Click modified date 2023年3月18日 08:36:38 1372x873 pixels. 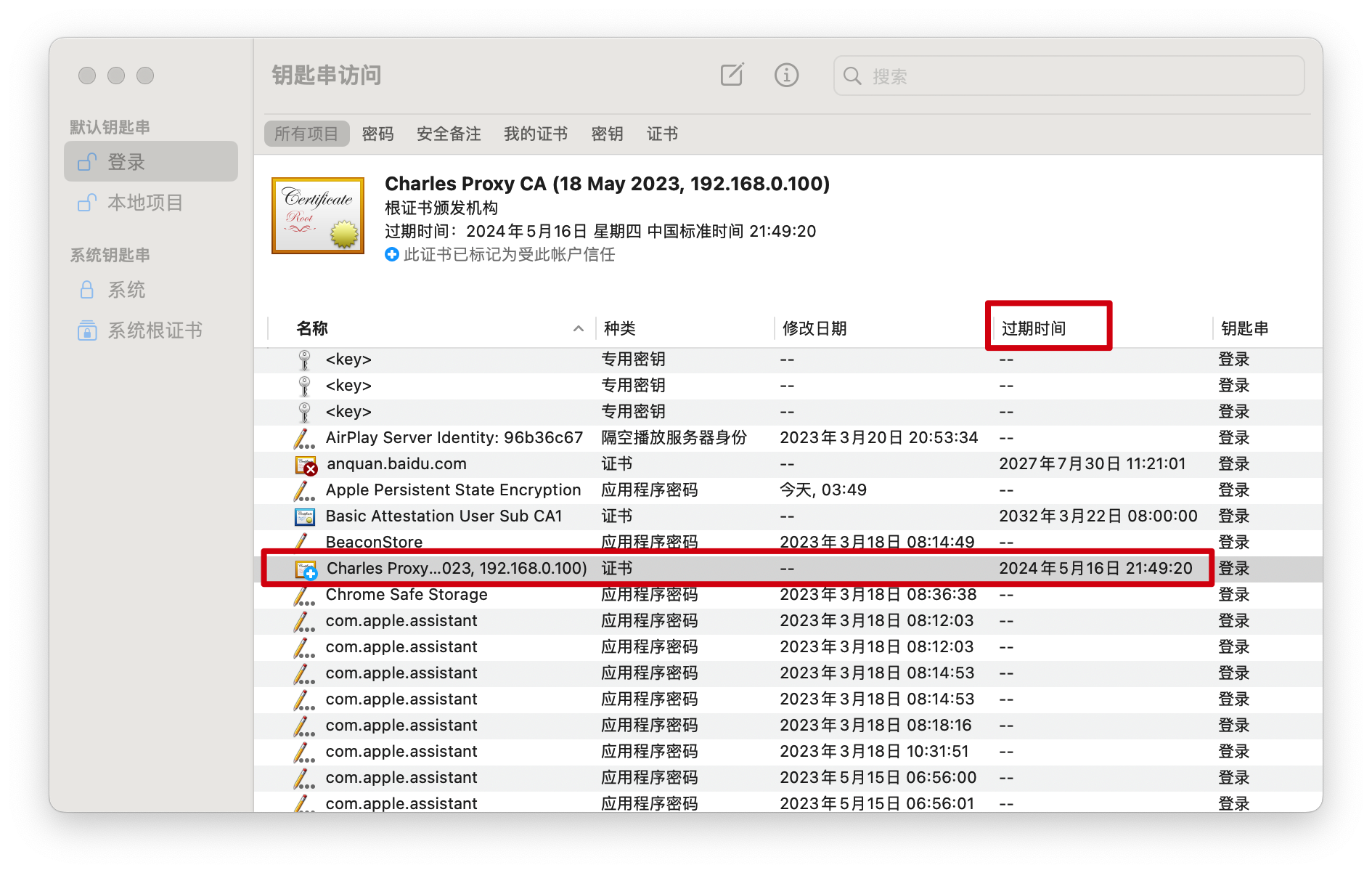click(878, 595)
